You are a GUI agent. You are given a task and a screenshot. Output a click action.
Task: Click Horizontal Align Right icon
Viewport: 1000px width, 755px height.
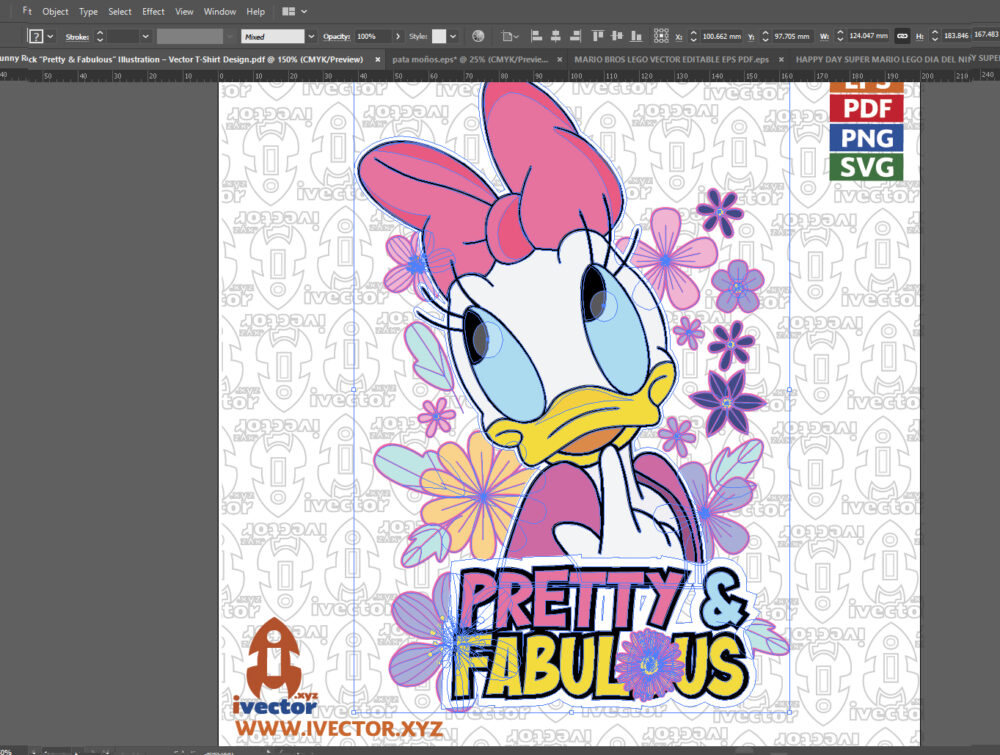[575, 36]
